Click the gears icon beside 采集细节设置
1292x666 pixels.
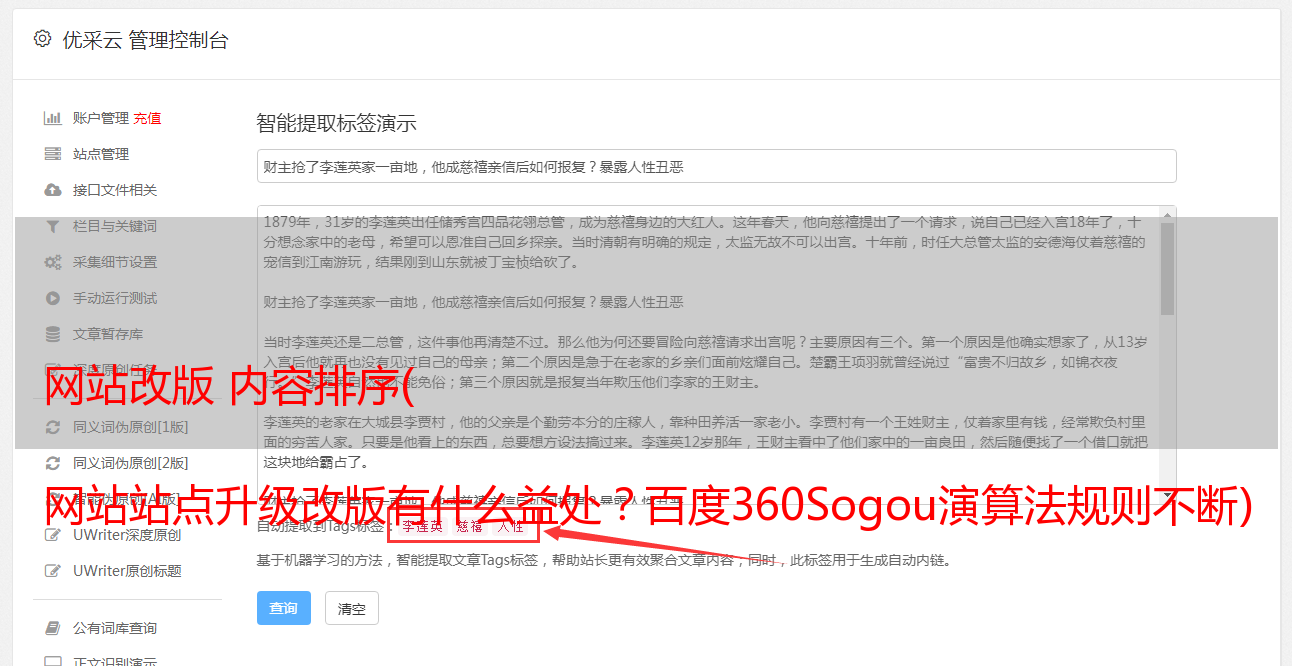[53, 262]
